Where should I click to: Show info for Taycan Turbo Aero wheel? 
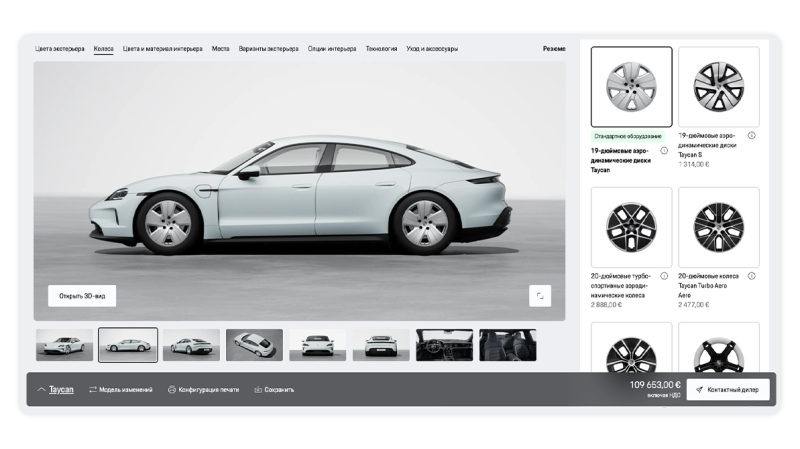(752, 276)
